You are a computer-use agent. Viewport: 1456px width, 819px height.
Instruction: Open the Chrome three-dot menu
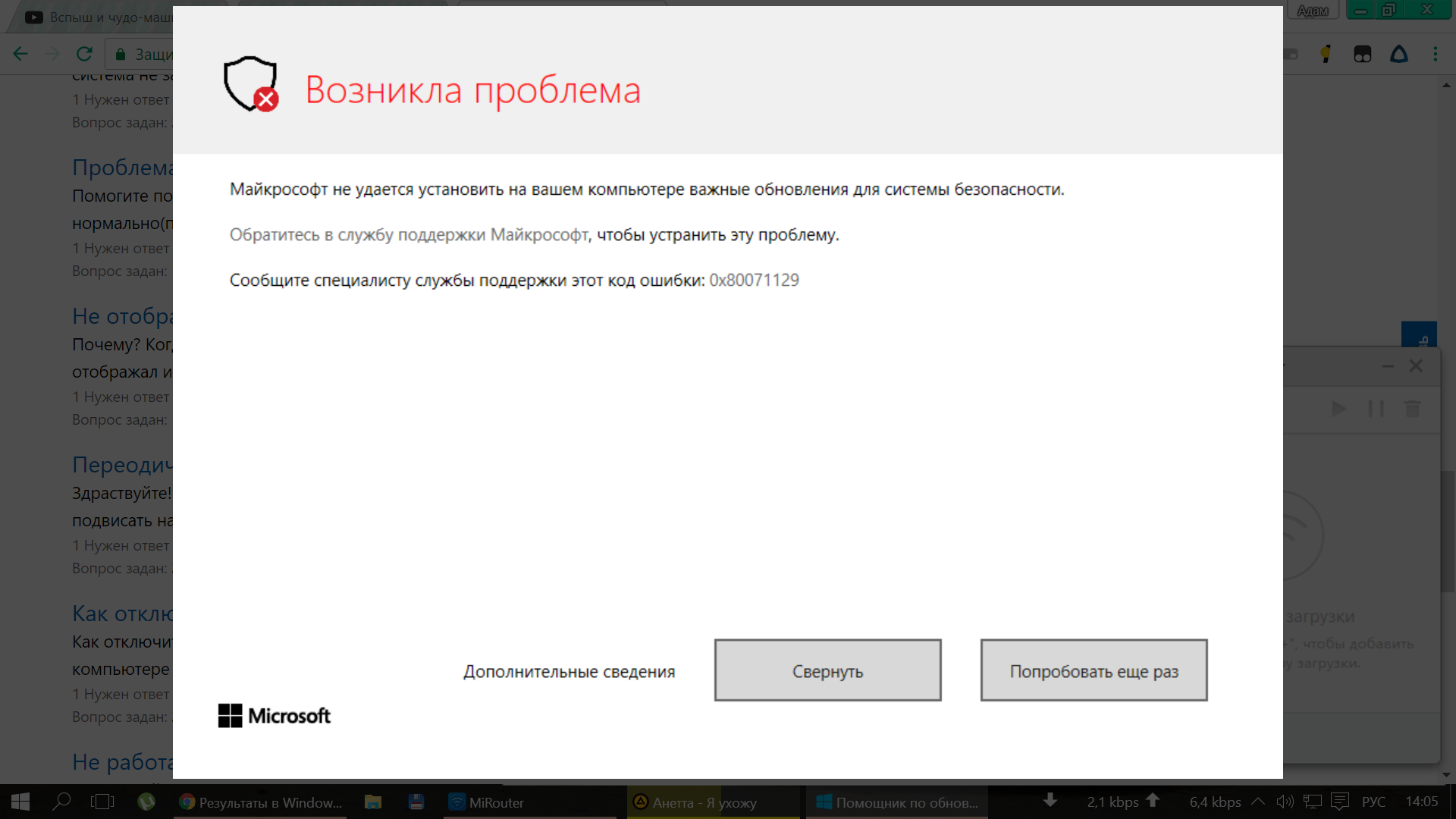click(x=1436, y=54)
